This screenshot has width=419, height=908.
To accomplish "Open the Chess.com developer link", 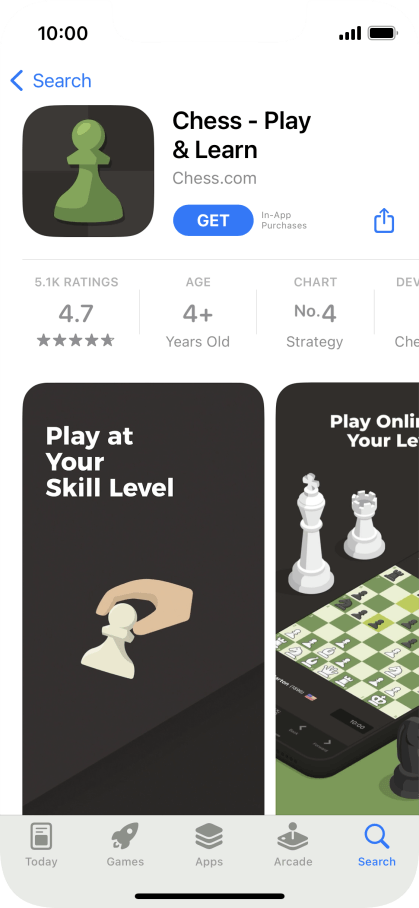I will pyautogui.click(x=214, y=178).
